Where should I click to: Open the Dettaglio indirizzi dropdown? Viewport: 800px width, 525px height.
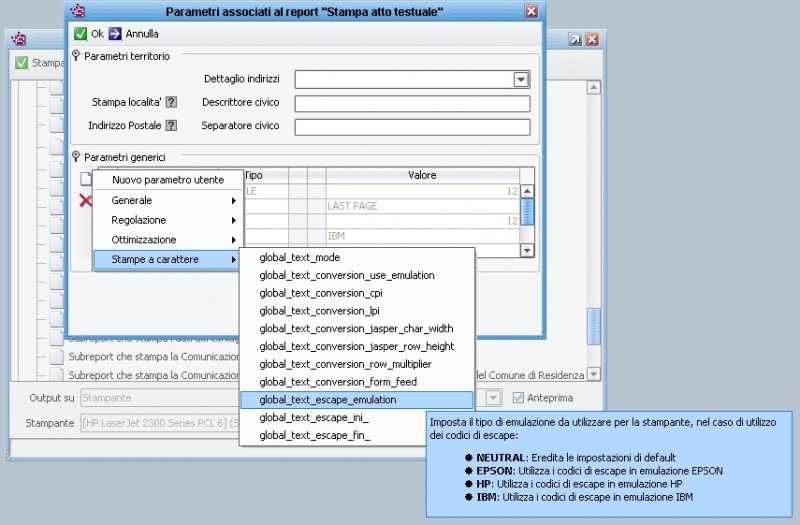(521, 80)
